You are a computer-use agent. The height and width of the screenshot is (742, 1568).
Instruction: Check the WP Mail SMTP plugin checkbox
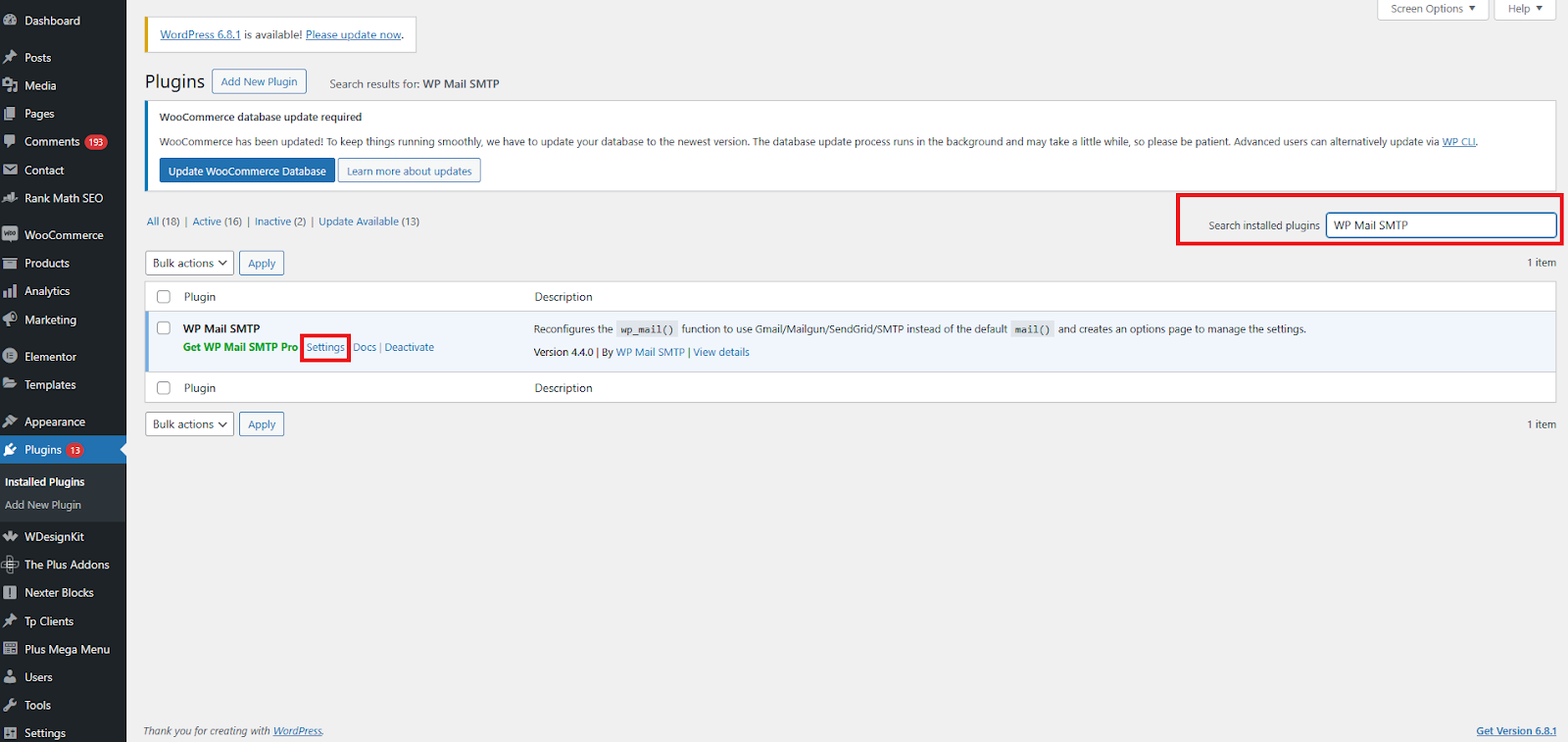click(164, 328)
